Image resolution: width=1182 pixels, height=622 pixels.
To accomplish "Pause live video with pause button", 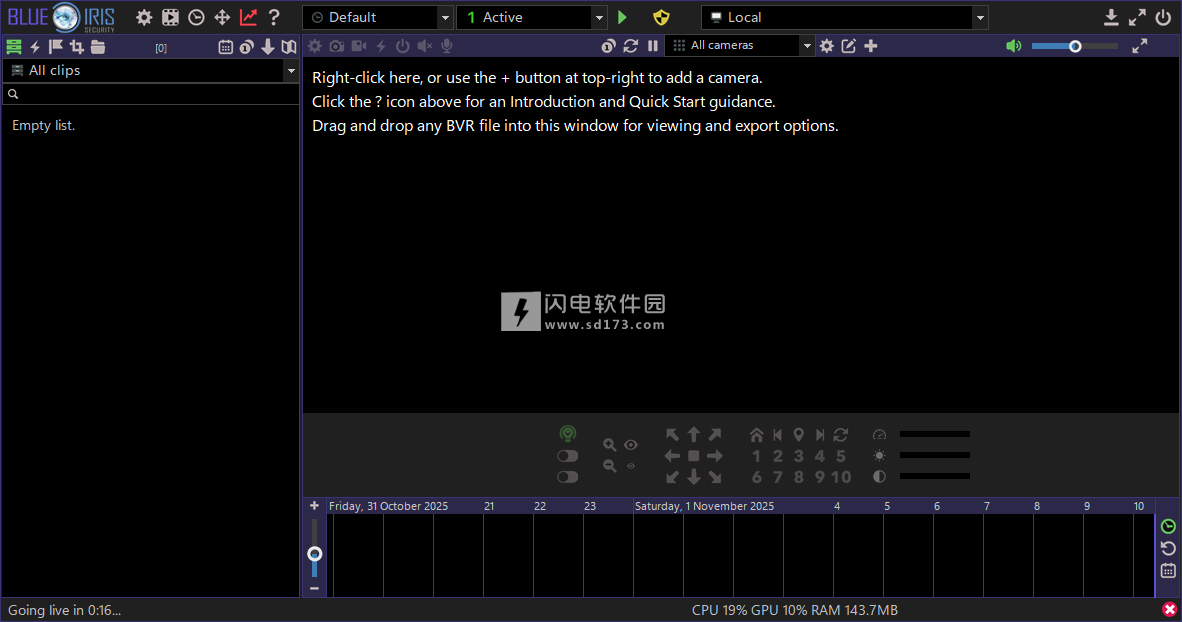I will 653,46.
